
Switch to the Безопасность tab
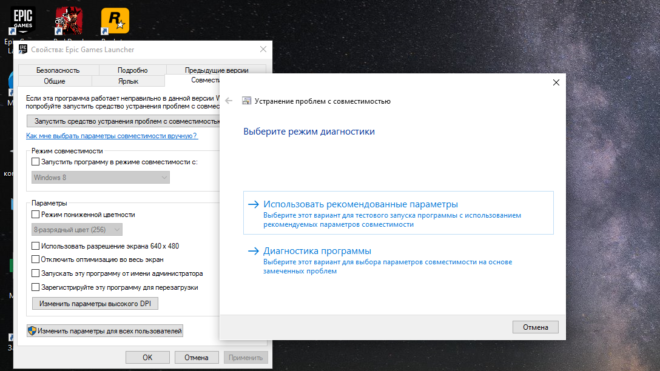point(58,70)
